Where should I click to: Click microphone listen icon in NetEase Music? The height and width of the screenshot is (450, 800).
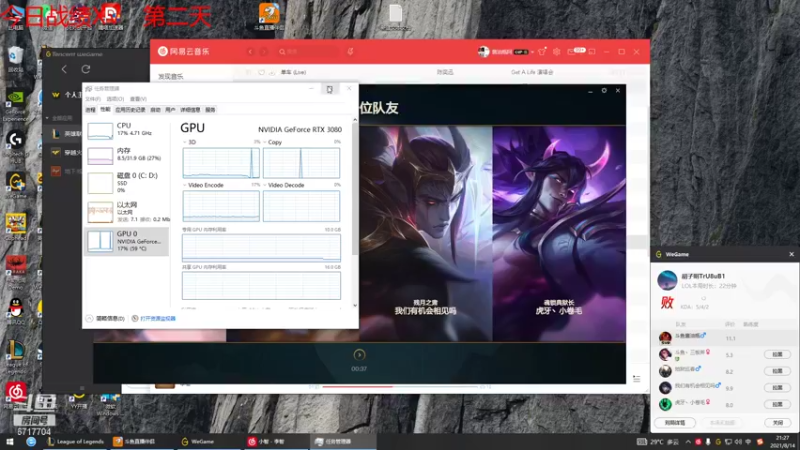click(350, 52)
